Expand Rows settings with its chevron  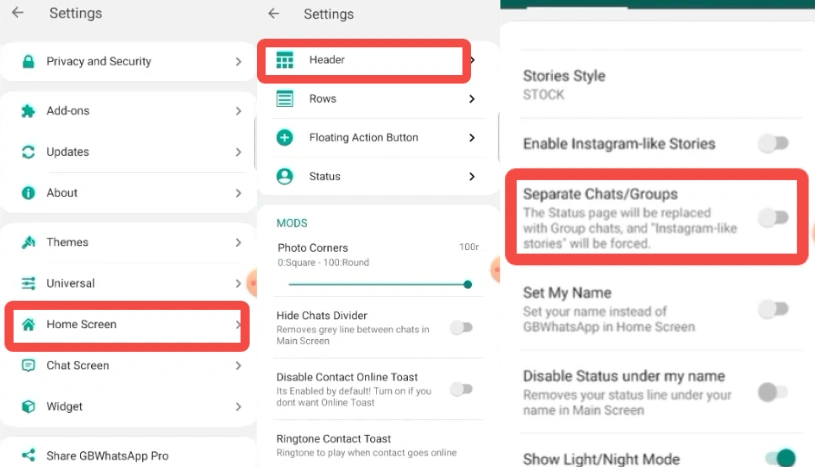pyautogui.click(x=471, y=99)
